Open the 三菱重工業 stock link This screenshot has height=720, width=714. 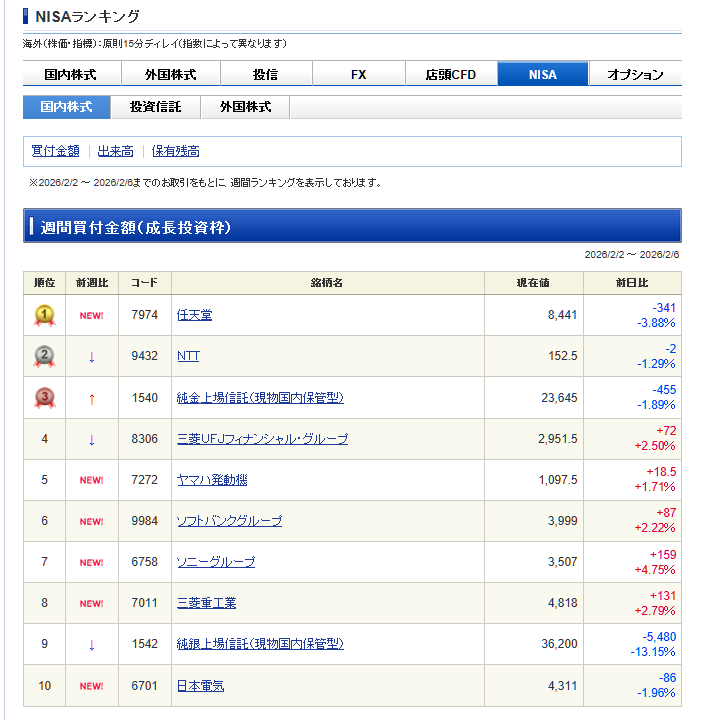(x=206, y=602)
